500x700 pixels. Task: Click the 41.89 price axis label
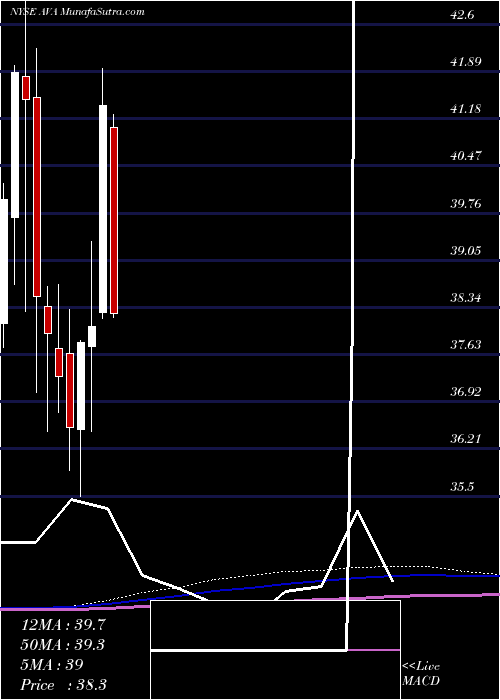click(x=465, y=62)
